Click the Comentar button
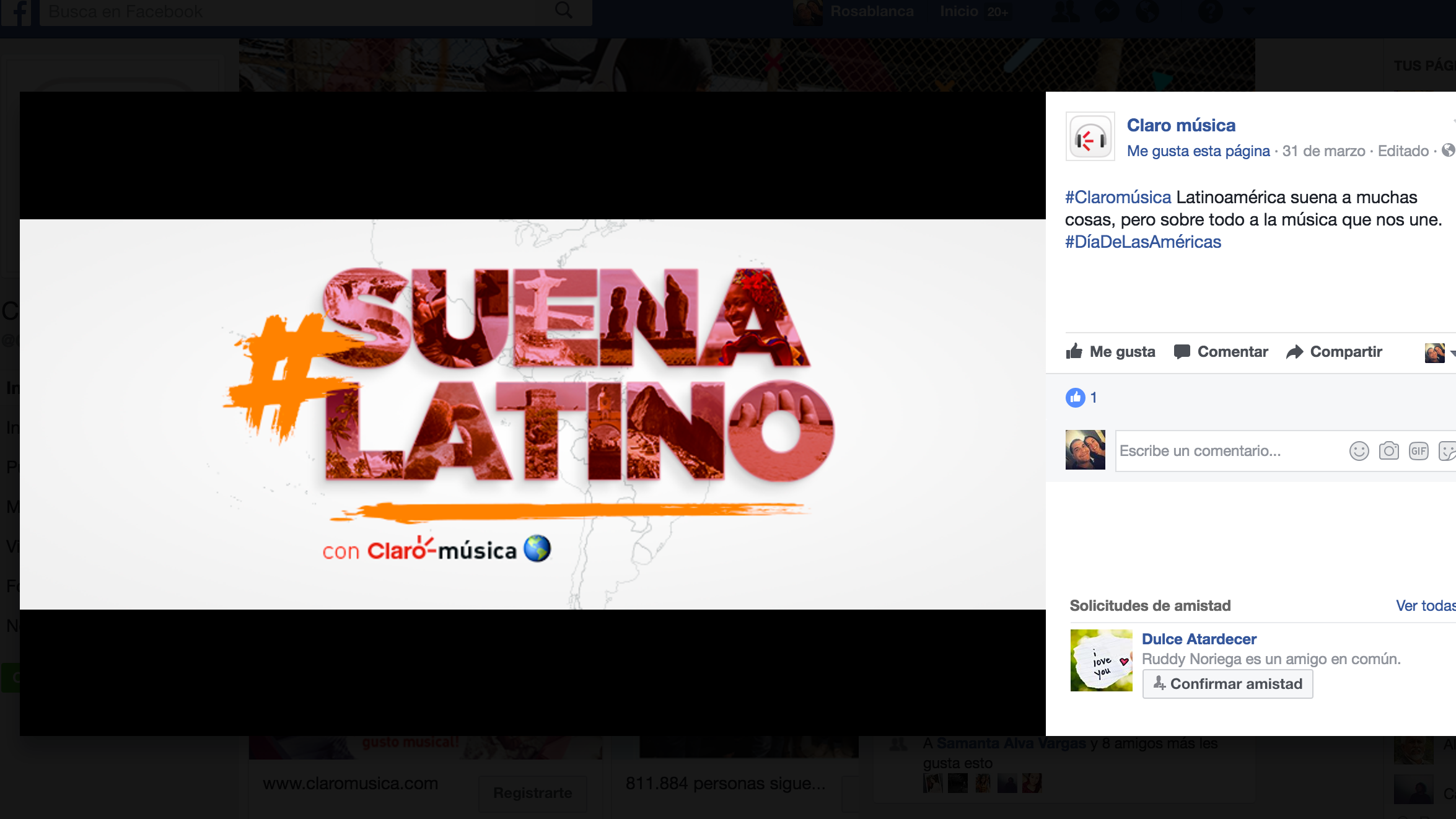Viewport: 1456px width, 819px height. click(1221, 352)
